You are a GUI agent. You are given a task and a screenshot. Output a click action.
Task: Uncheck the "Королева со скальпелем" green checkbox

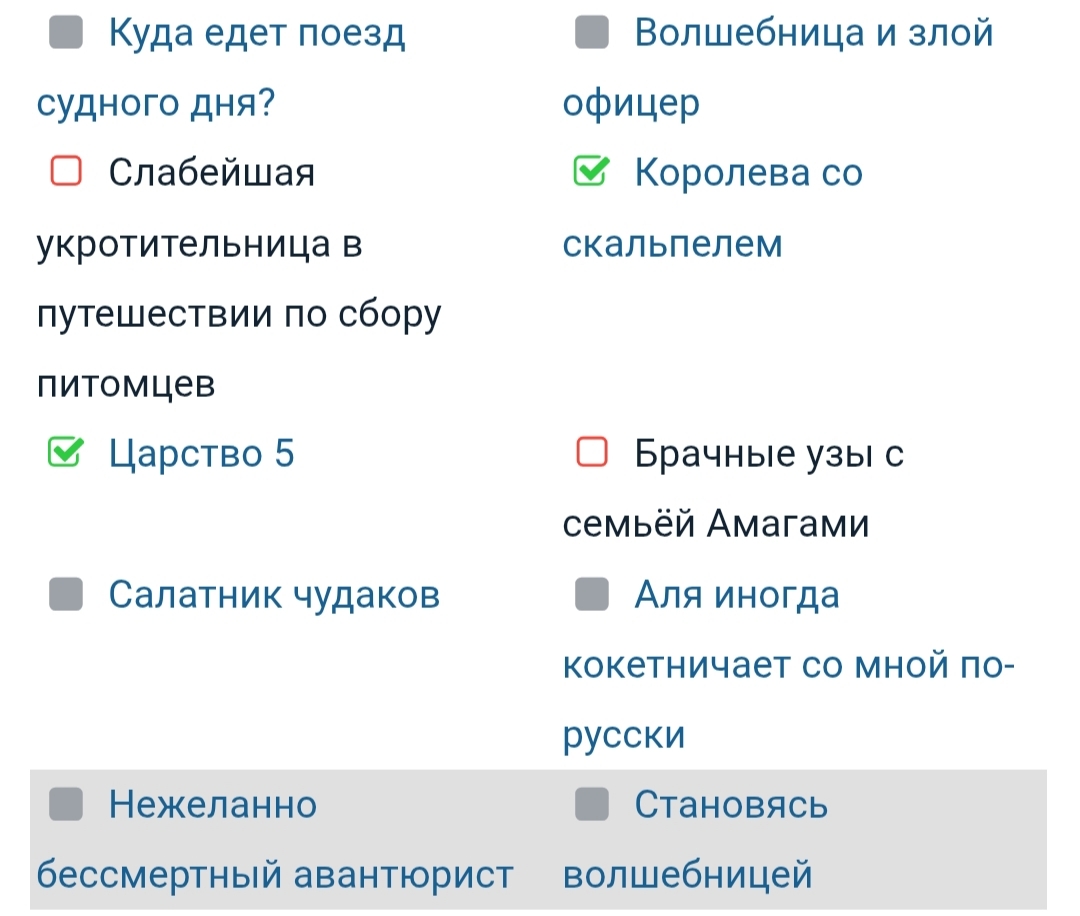[x=592, y=173]
